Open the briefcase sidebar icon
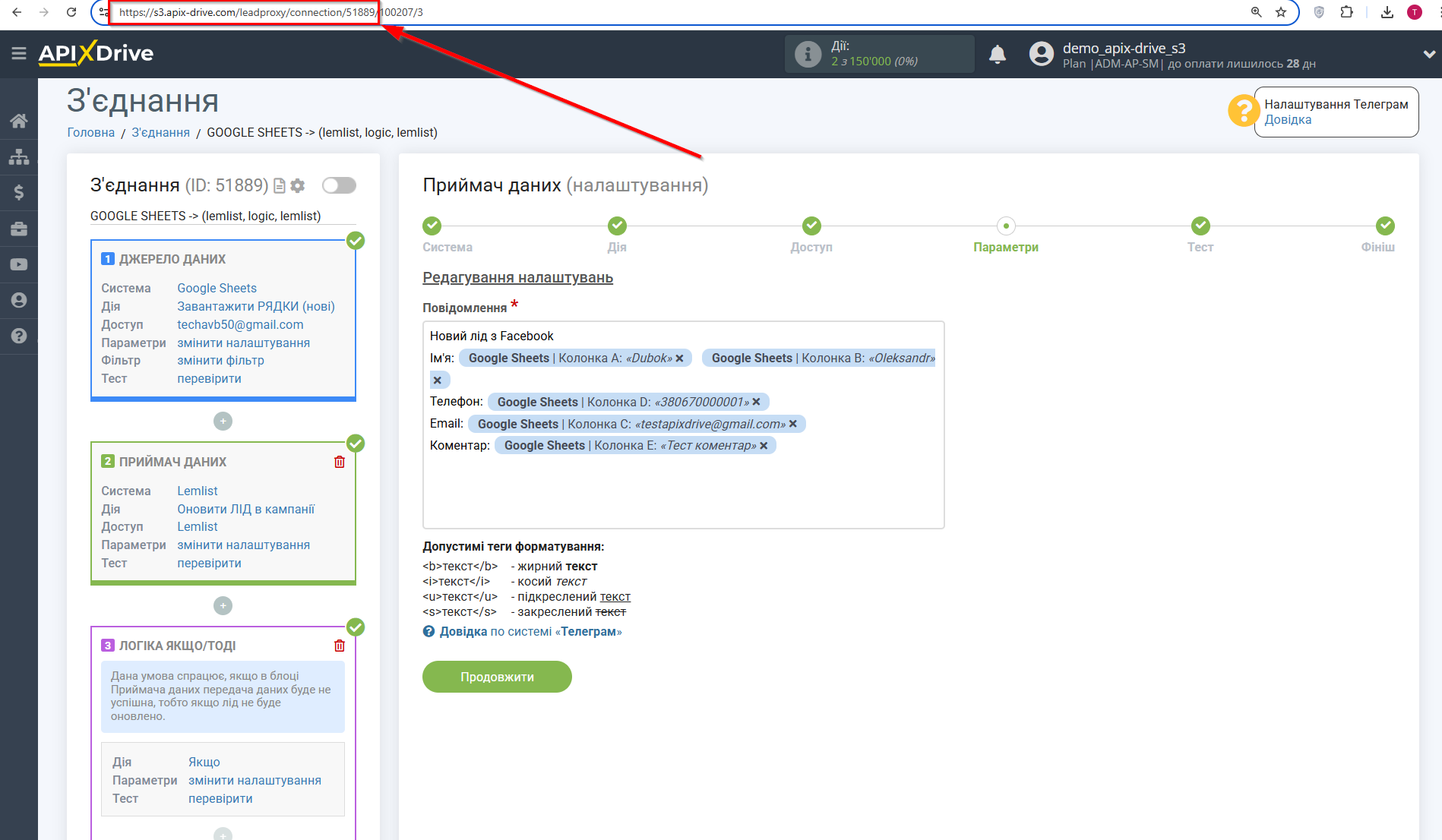Screen dimensions: 1442x840 point(19,229)
